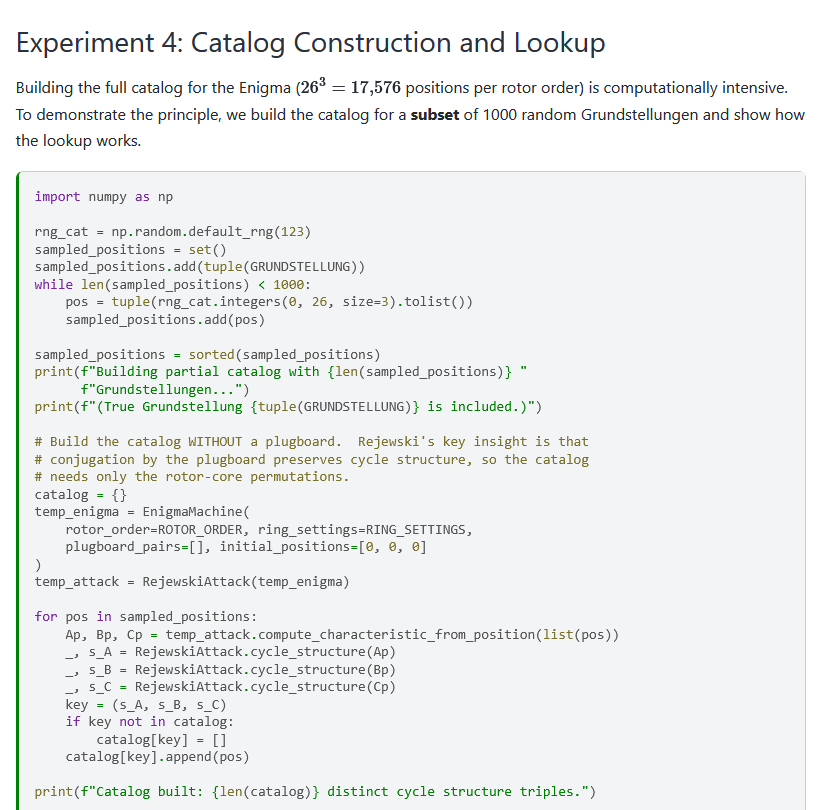Click the line 'catalog[key].append(pos)'
The width and height of the screenshot is (818, 810).
click(158, 756)
